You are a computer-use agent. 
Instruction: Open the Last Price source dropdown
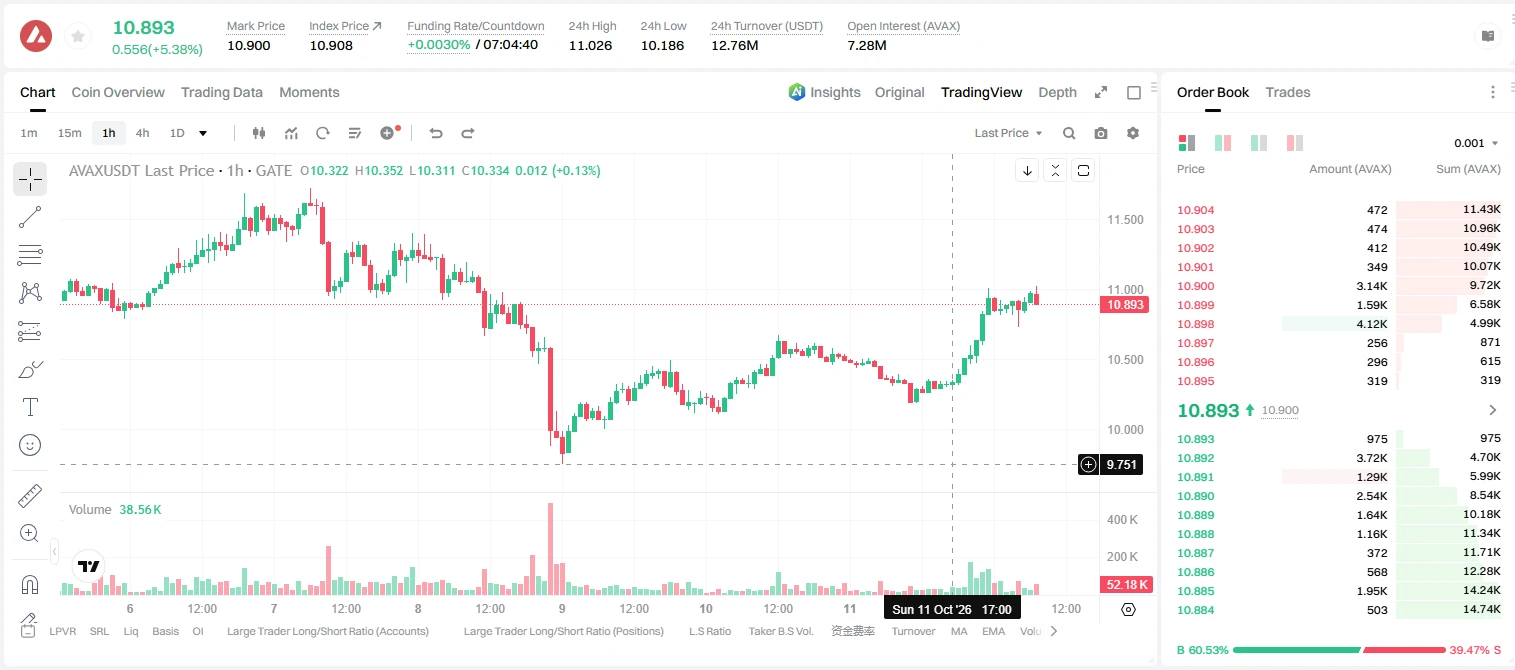(1008, 133)
